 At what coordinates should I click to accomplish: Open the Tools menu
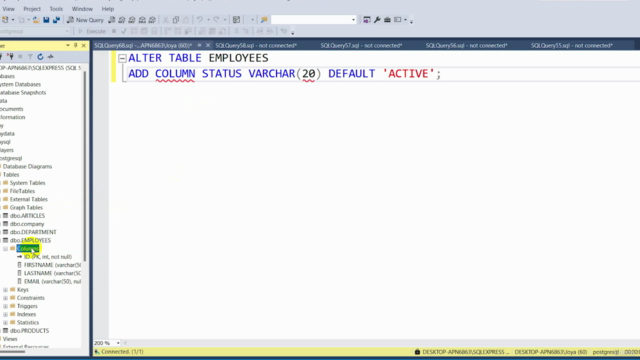(56, 9)
